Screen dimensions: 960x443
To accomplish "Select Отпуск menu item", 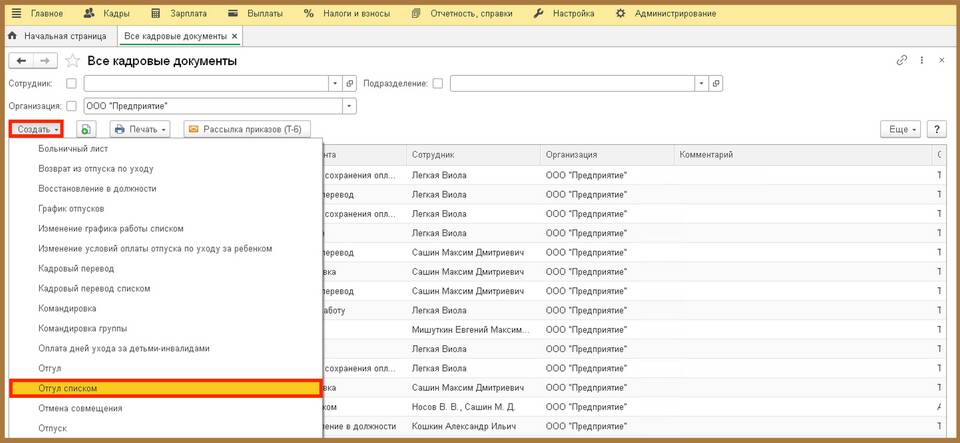I will tap(165, 428).
